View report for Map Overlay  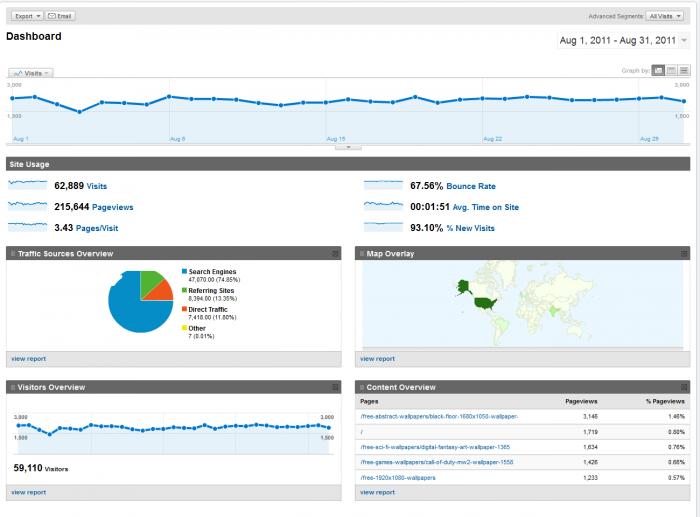[378, 359]
